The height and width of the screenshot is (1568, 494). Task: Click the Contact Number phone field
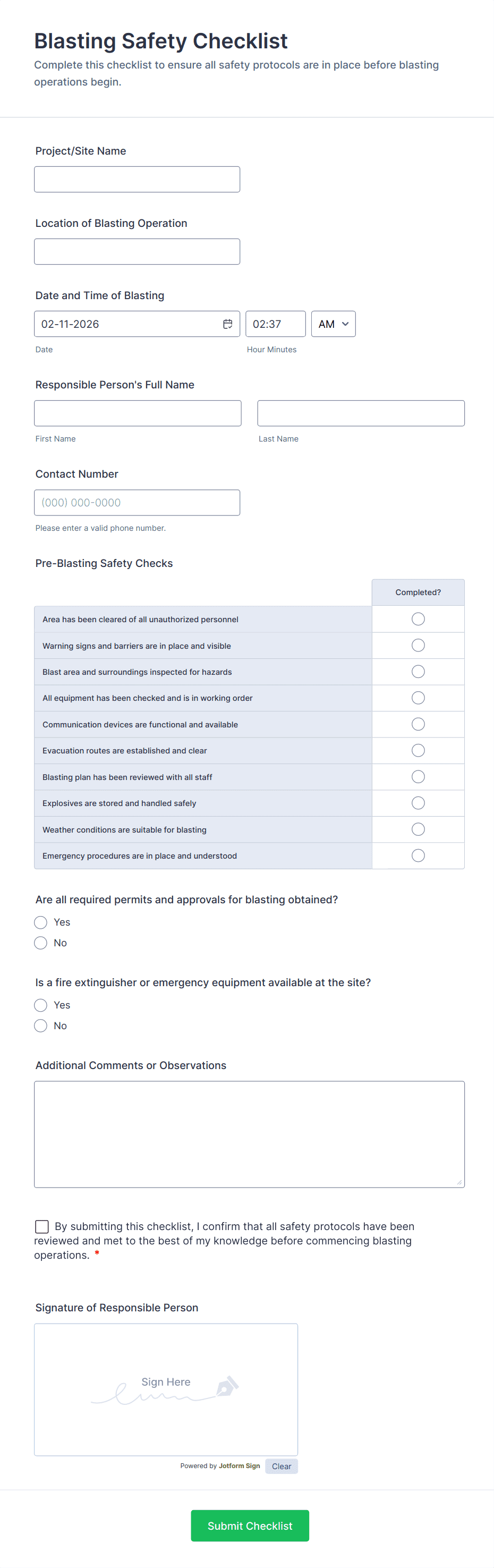point(137,503)
